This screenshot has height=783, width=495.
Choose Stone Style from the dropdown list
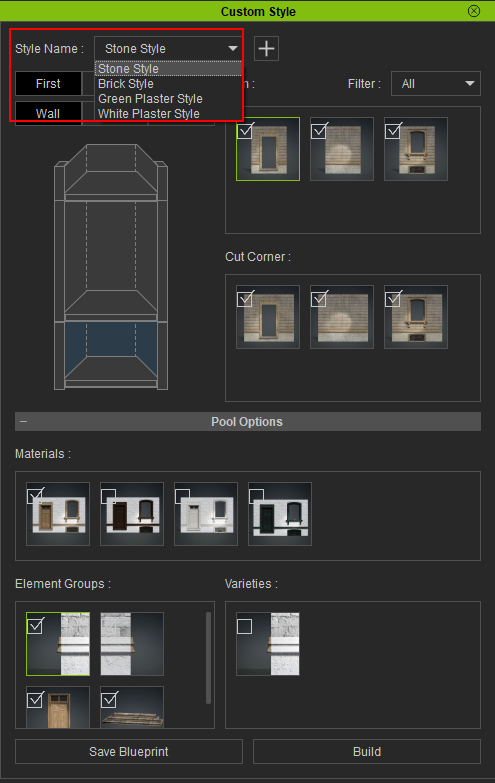point(168,68)
